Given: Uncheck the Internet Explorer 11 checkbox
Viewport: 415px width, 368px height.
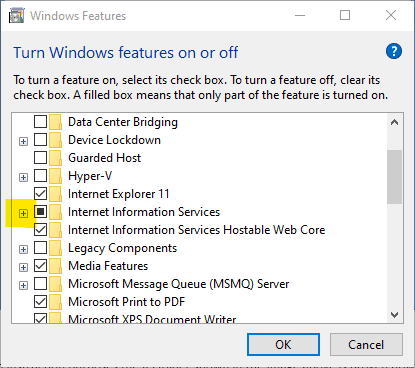Looking at the screenshot, I should click(40, 194).
